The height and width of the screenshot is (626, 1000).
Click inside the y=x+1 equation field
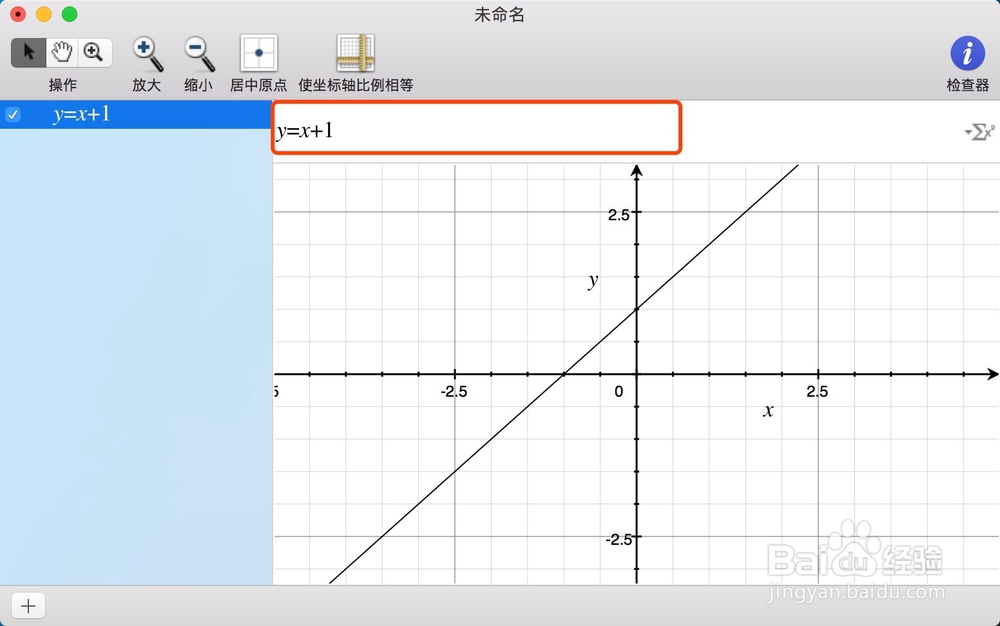click(x=477, y=128)
